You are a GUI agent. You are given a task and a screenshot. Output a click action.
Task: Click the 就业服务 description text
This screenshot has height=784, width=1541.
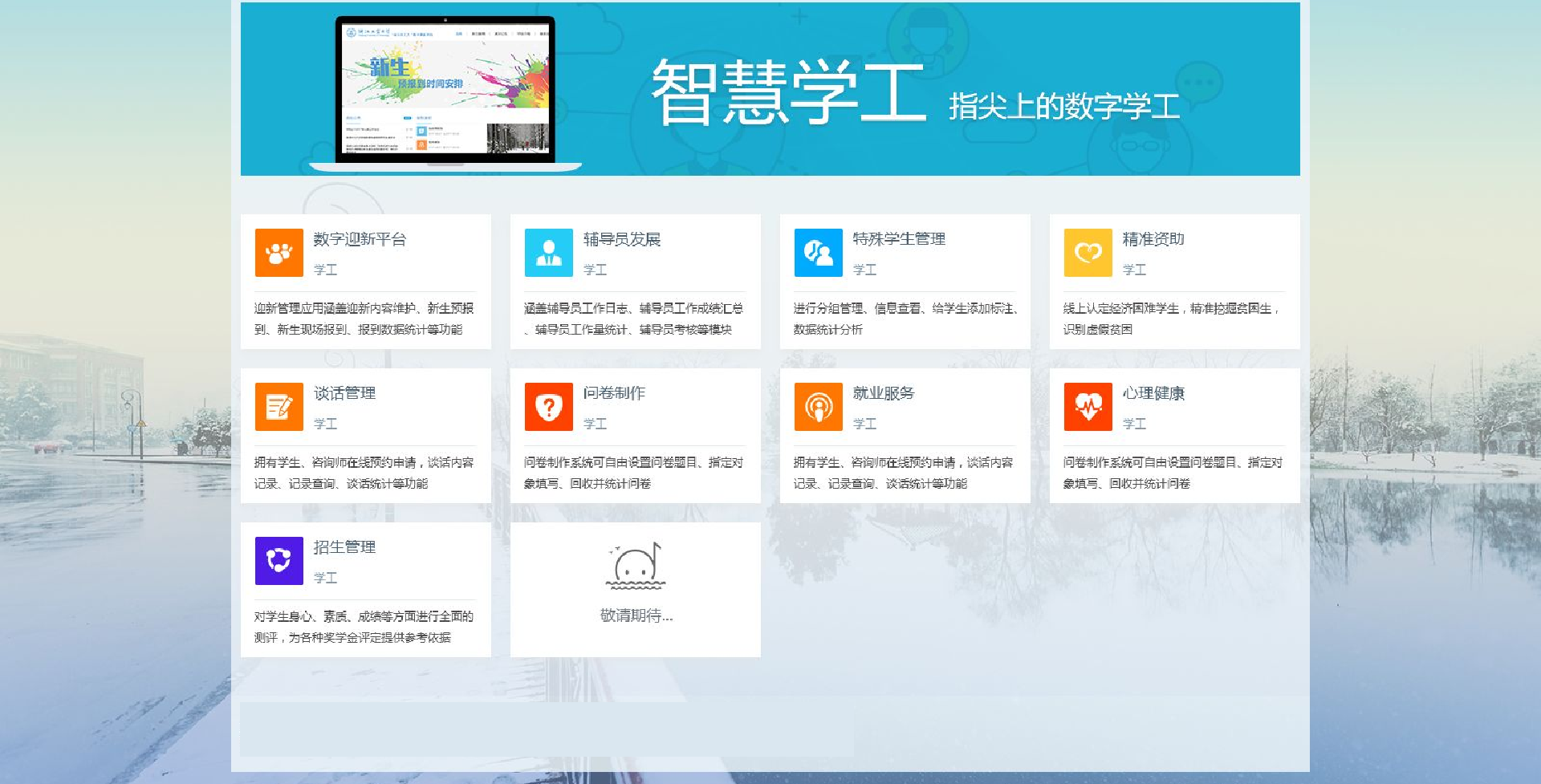point(904,473)
